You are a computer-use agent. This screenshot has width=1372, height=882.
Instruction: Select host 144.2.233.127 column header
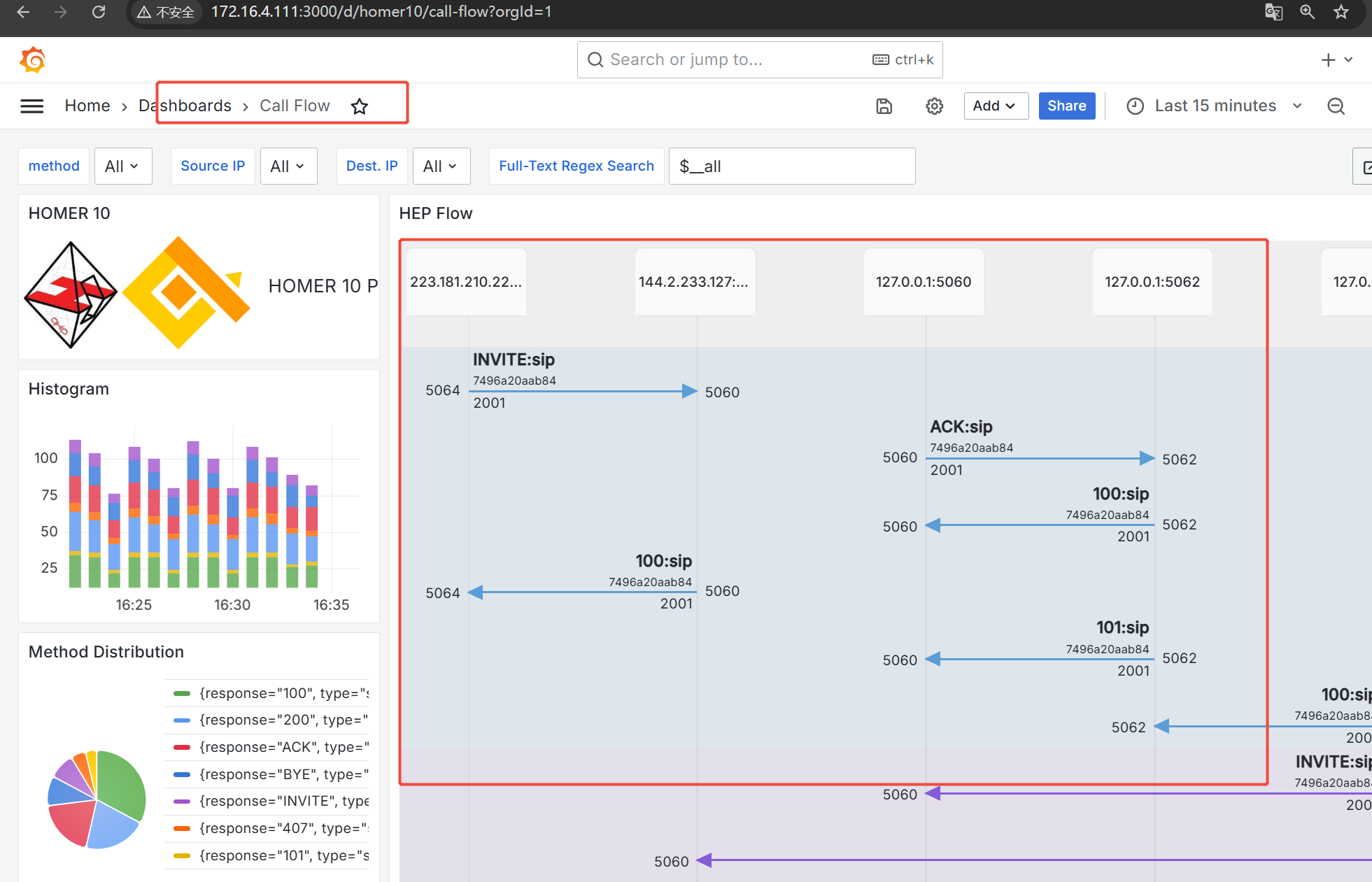pyautogui.click(x=694, y=282)
